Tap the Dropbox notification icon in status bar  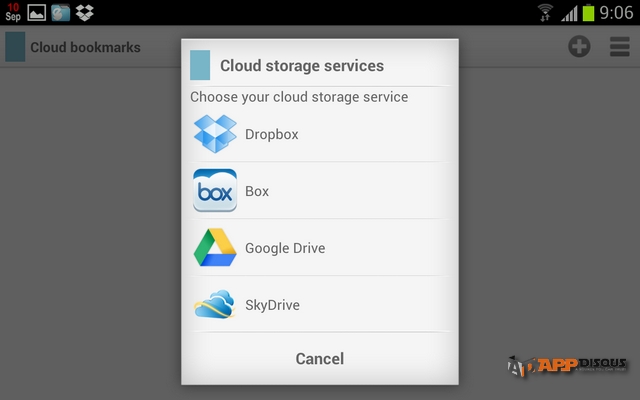(85, 12)
